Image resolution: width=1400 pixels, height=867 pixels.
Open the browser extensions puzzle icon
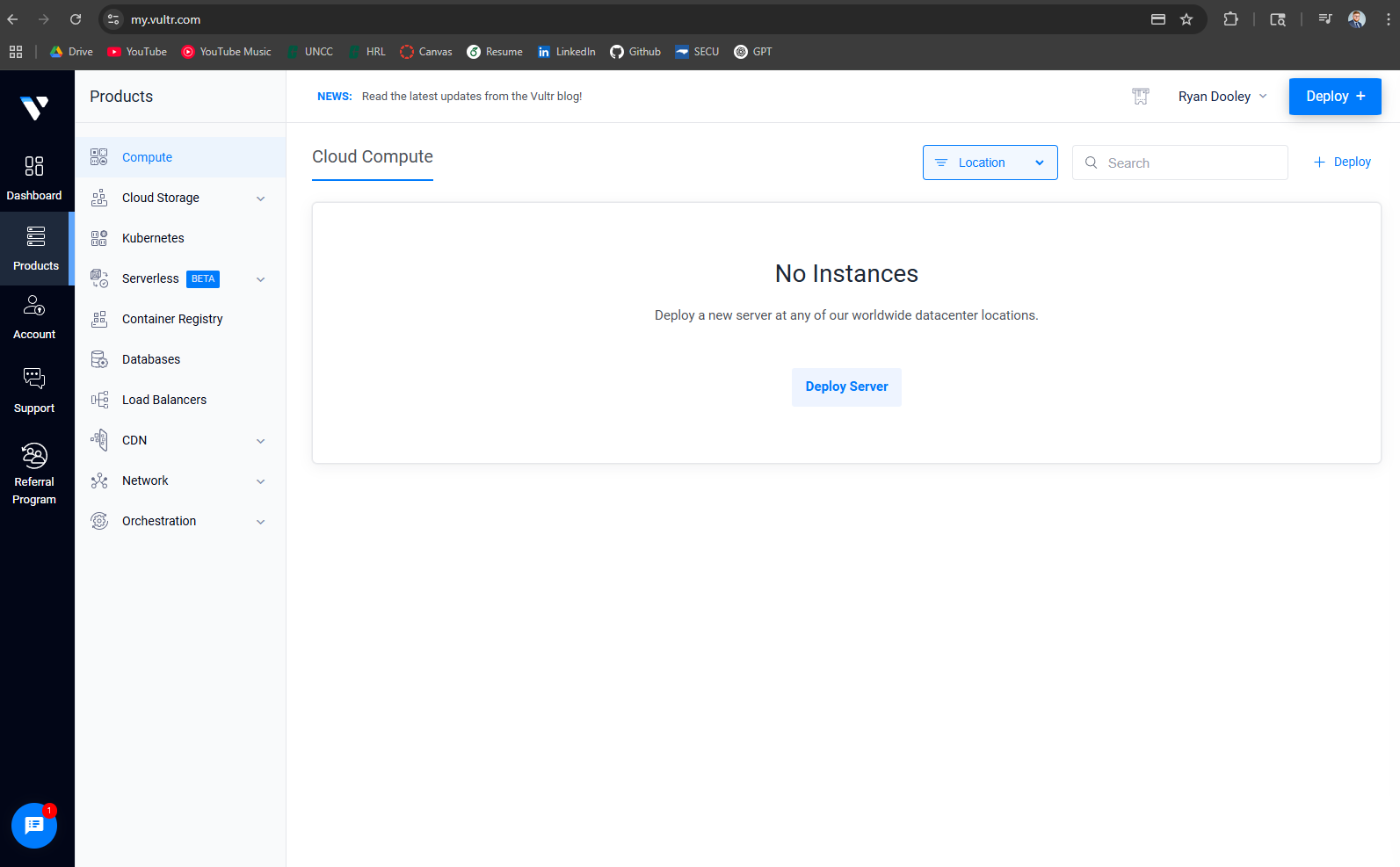coord(1230,19)
